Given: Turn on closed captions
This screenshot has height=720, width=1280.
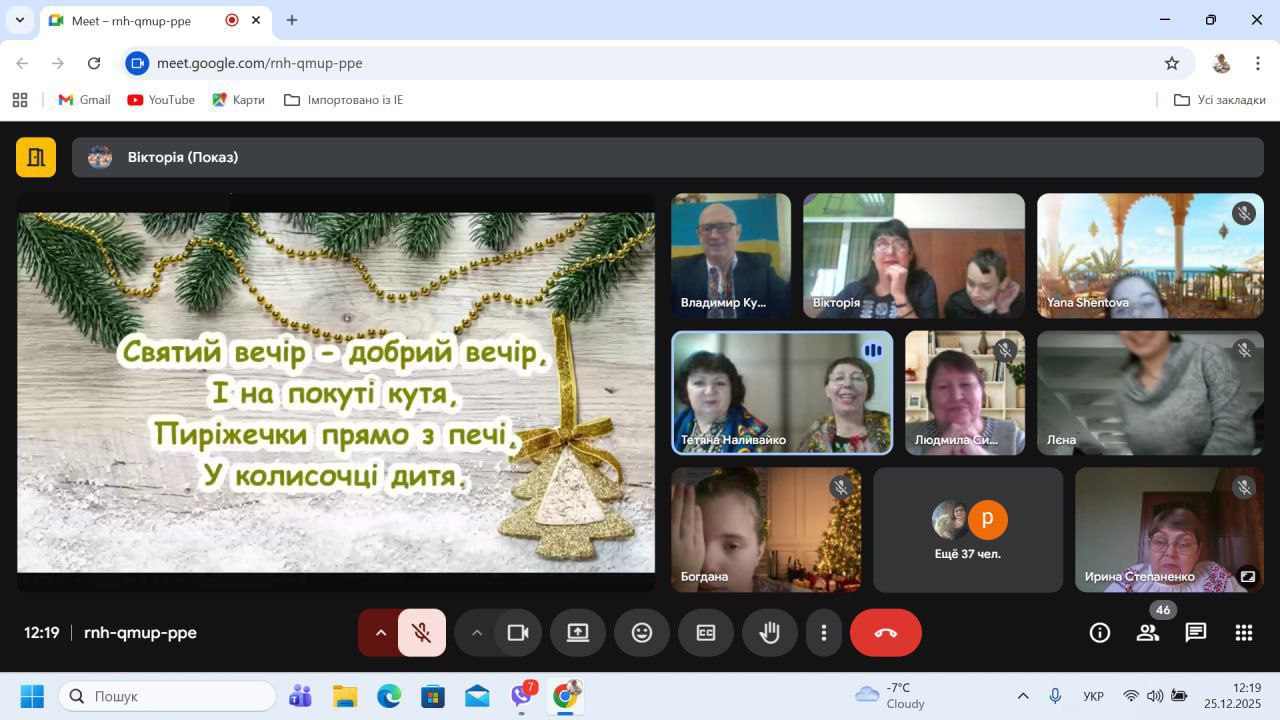Looking at the screenshot, I should point(705,633).
